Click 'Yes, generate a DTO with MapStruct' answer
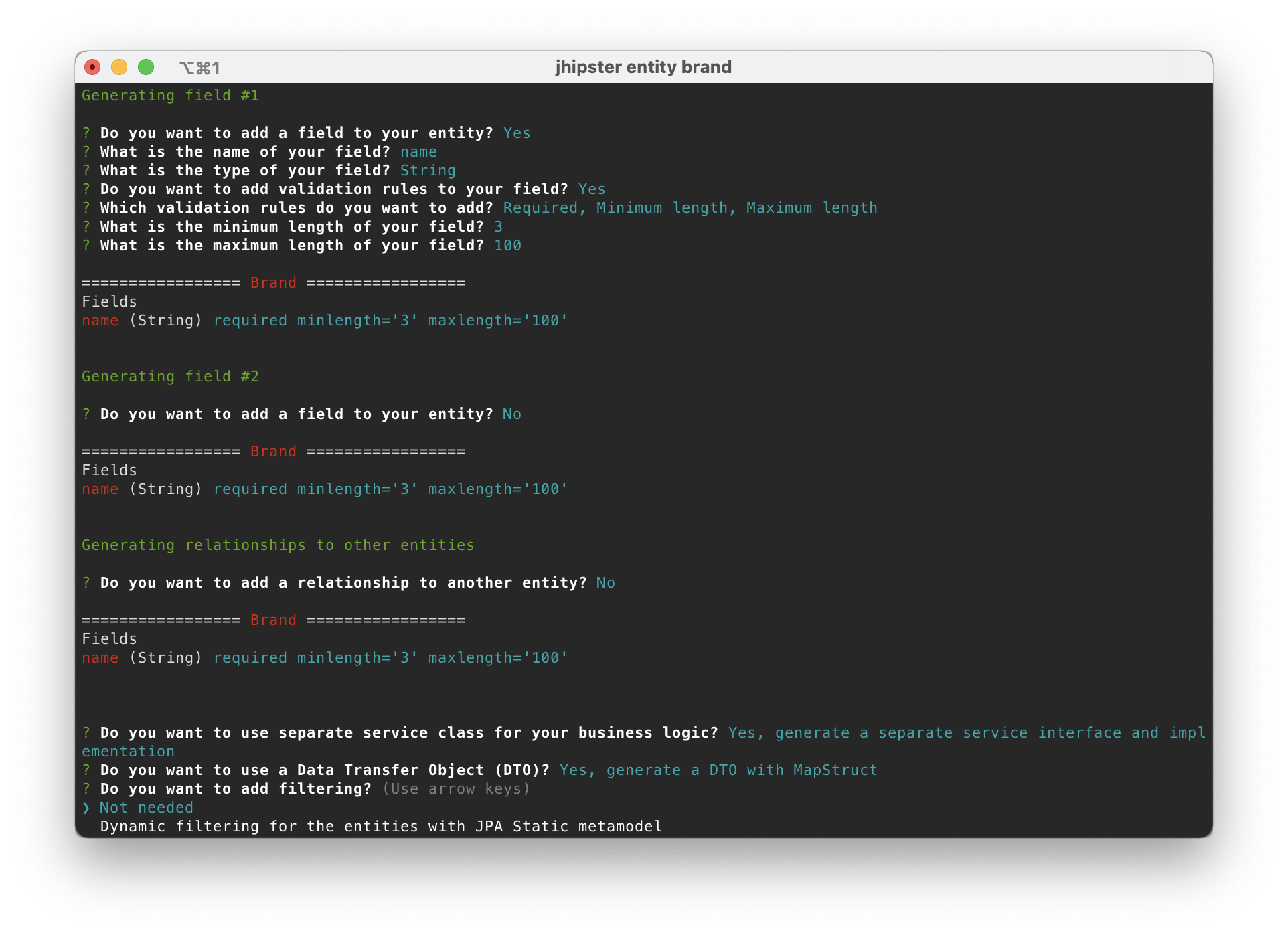 tap(718, 770)
